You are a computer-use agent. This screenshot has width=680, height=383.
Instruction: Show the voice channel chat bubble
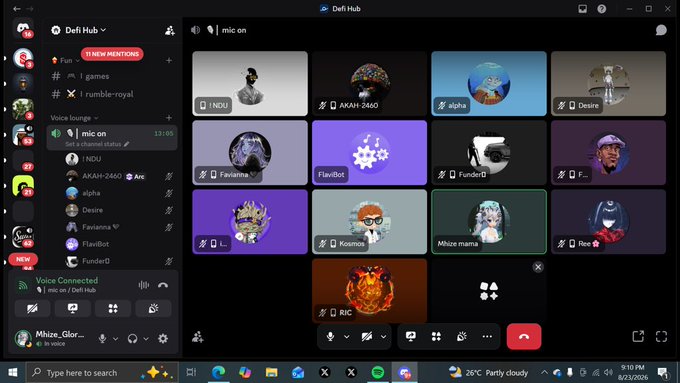(661, 30)
